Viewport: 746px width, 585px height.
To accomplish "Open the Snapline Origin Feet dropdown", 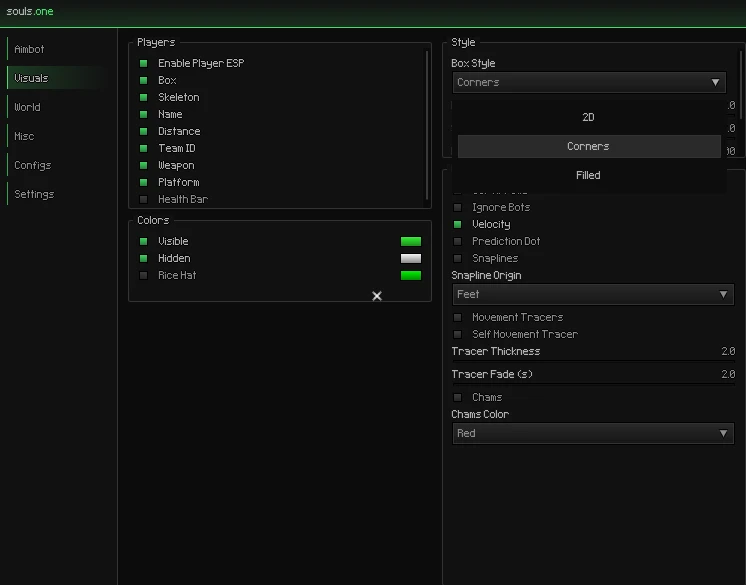I will pyautogui.click(x=593, y=294).
